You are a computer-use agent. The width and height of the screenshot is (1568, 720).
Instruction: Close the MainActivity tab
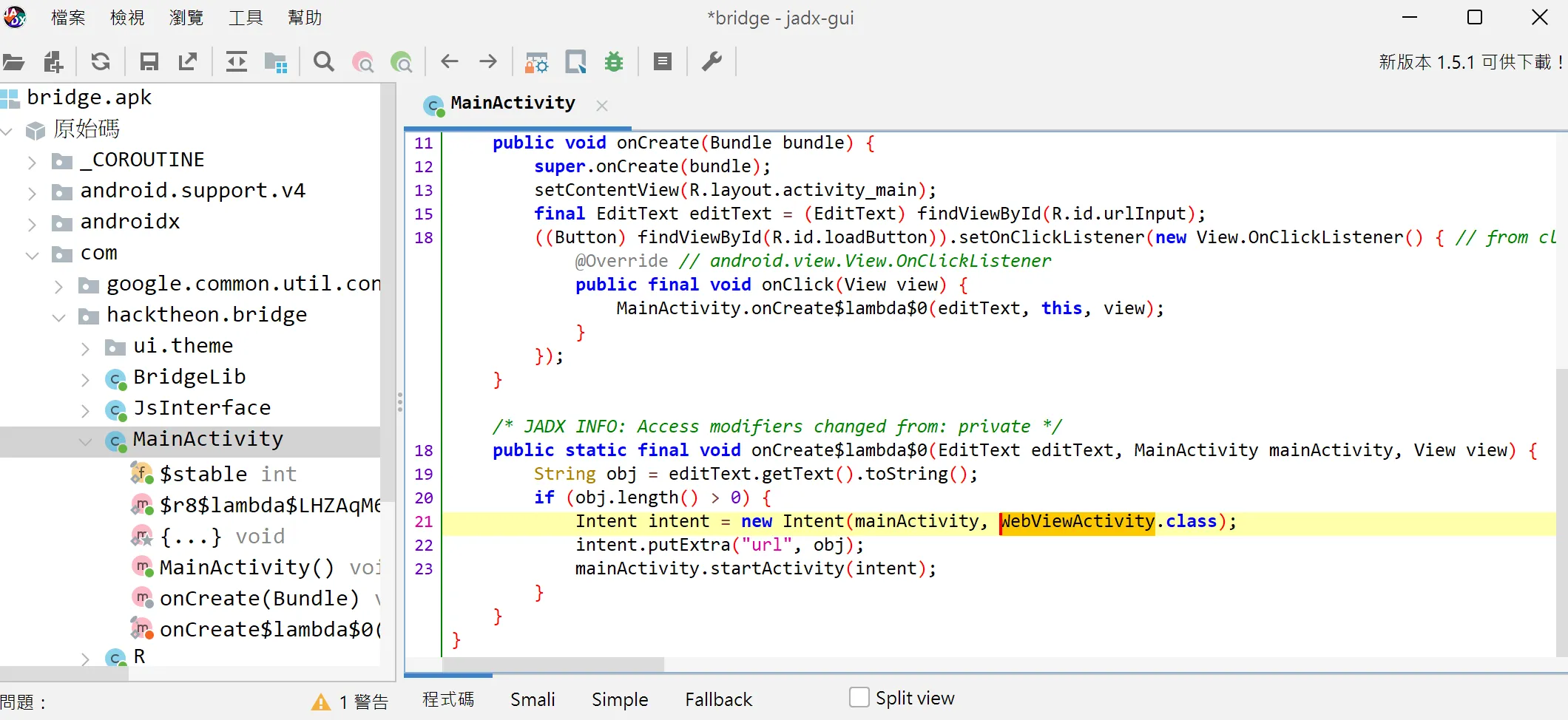[602, 106]
